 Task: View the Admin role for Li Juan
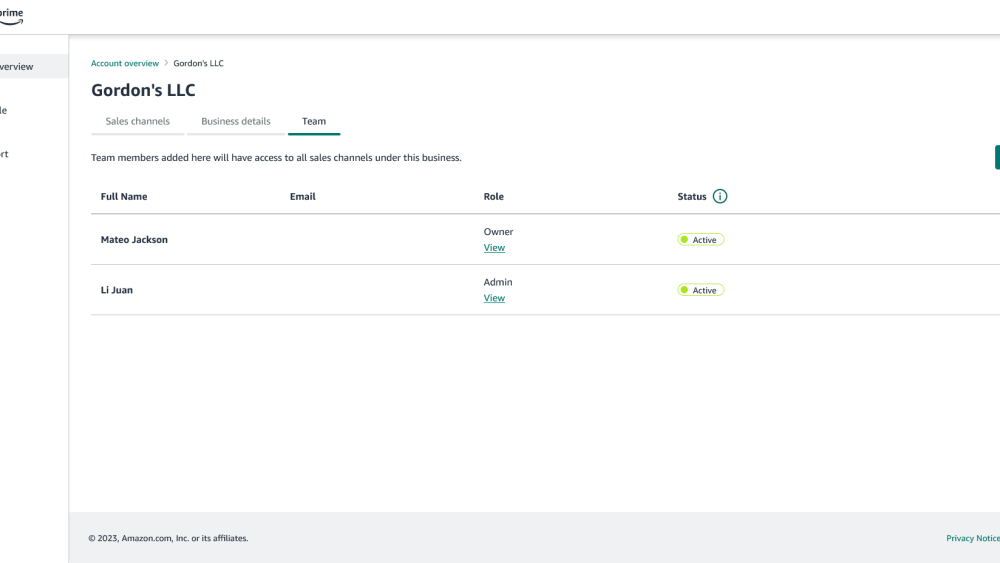494,298
